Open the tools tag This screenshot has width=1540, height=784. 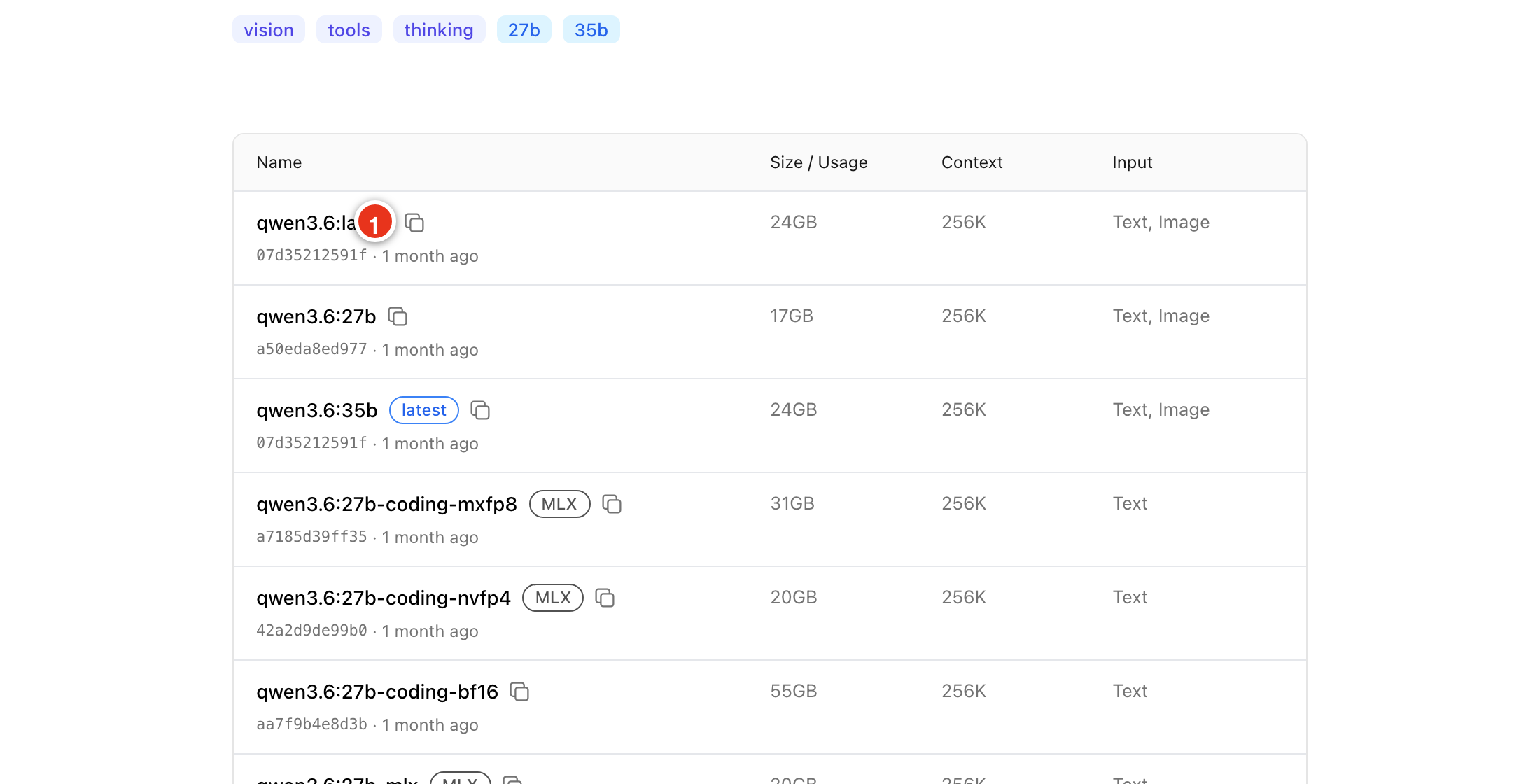349,30
